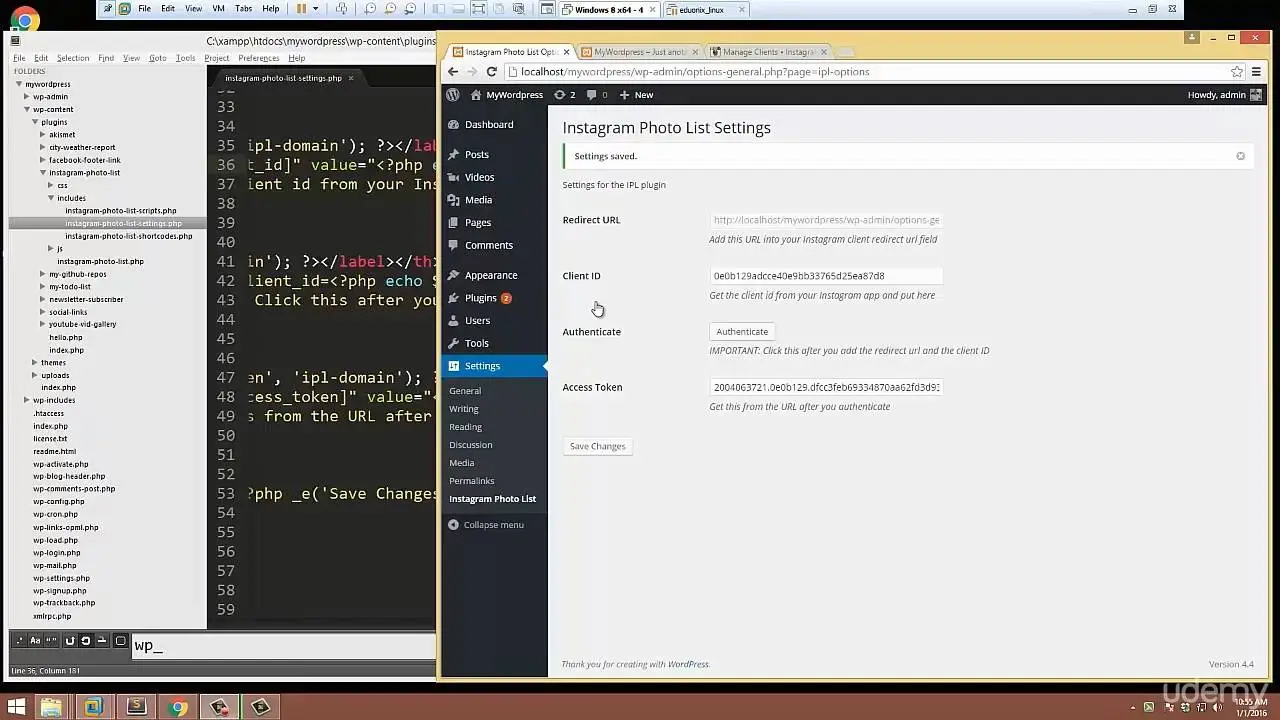Switch to eduonix_linux VM tab

(707, 10)
